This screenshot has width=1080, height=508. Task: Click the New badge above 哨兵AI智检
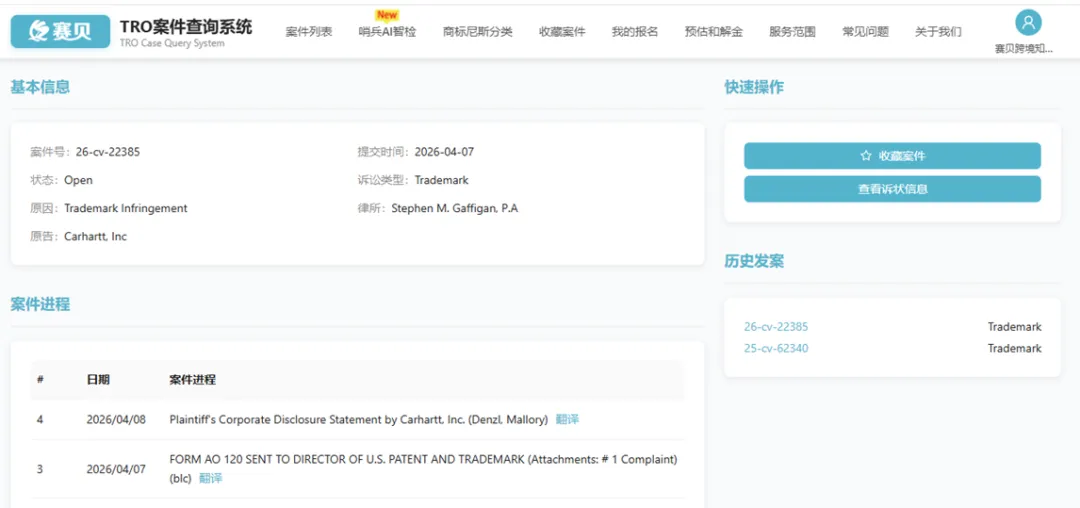tap(387, 14)
